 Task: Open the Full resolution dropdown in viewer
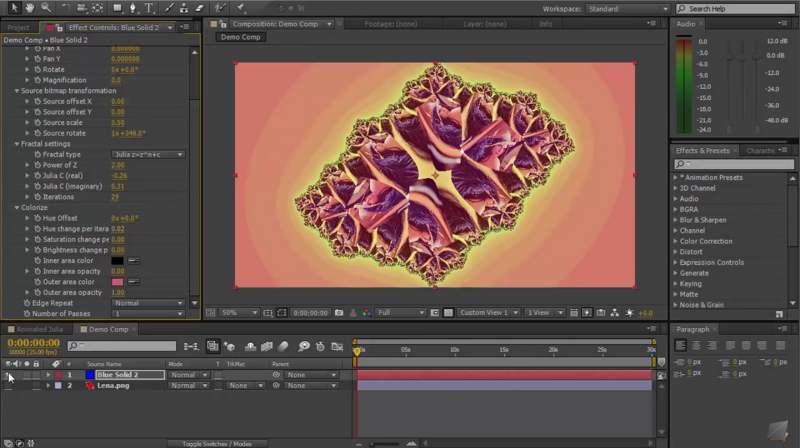pos(398,313)
